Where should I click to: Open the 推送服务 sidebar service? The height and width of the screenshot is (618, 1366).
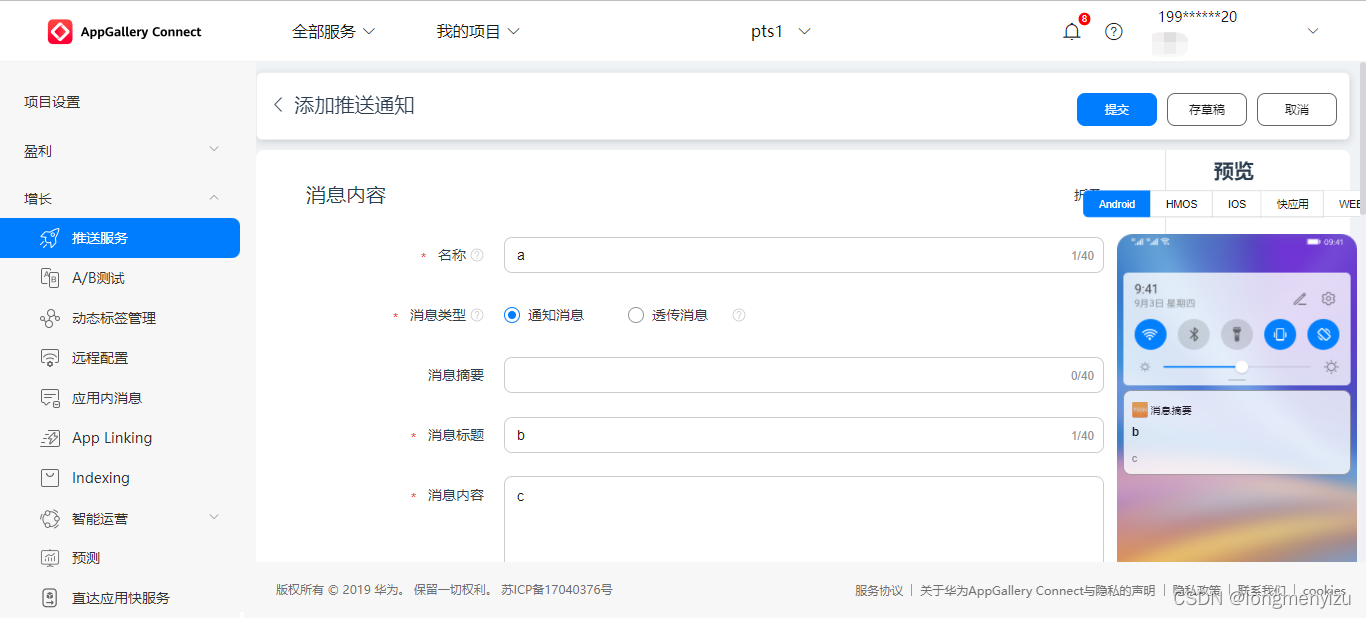click(100, 238)
